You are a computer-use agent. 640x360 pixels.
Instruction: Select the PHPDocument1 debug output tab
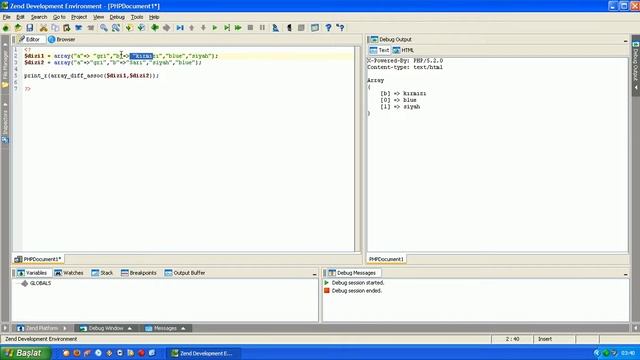(386, 259)
